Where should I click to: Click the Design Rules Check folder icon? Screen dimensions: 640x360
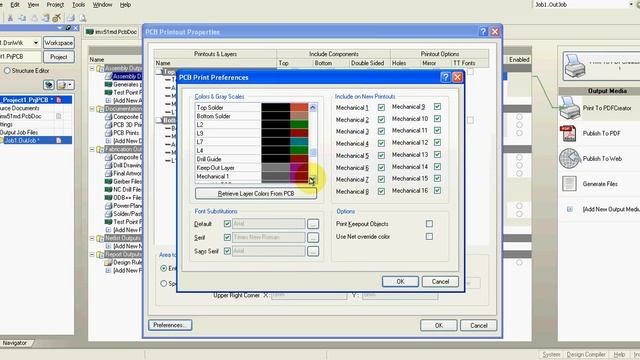(x=108, y=262)
